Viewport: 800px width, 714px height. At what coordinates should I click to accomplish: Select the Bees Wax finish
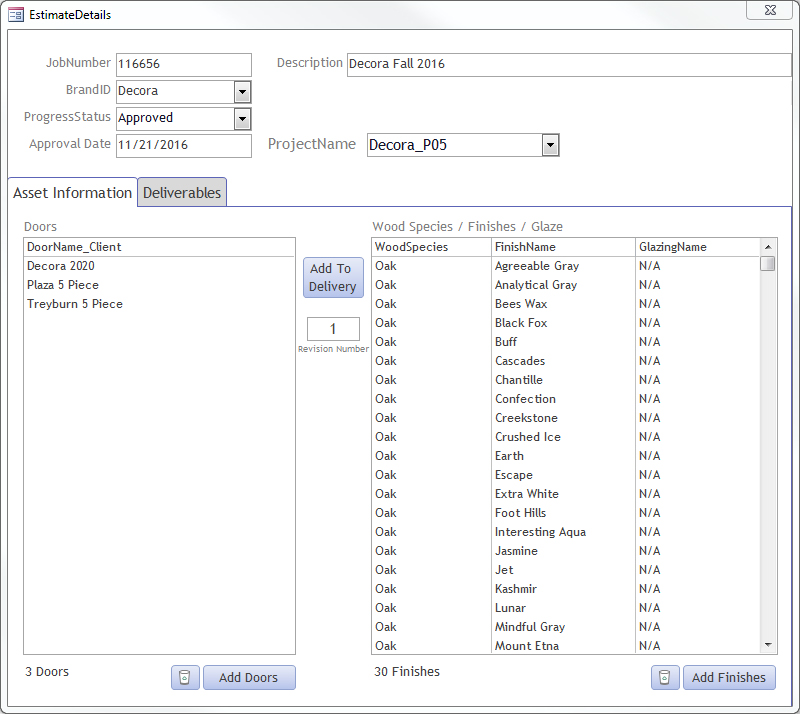pos(566,304)
